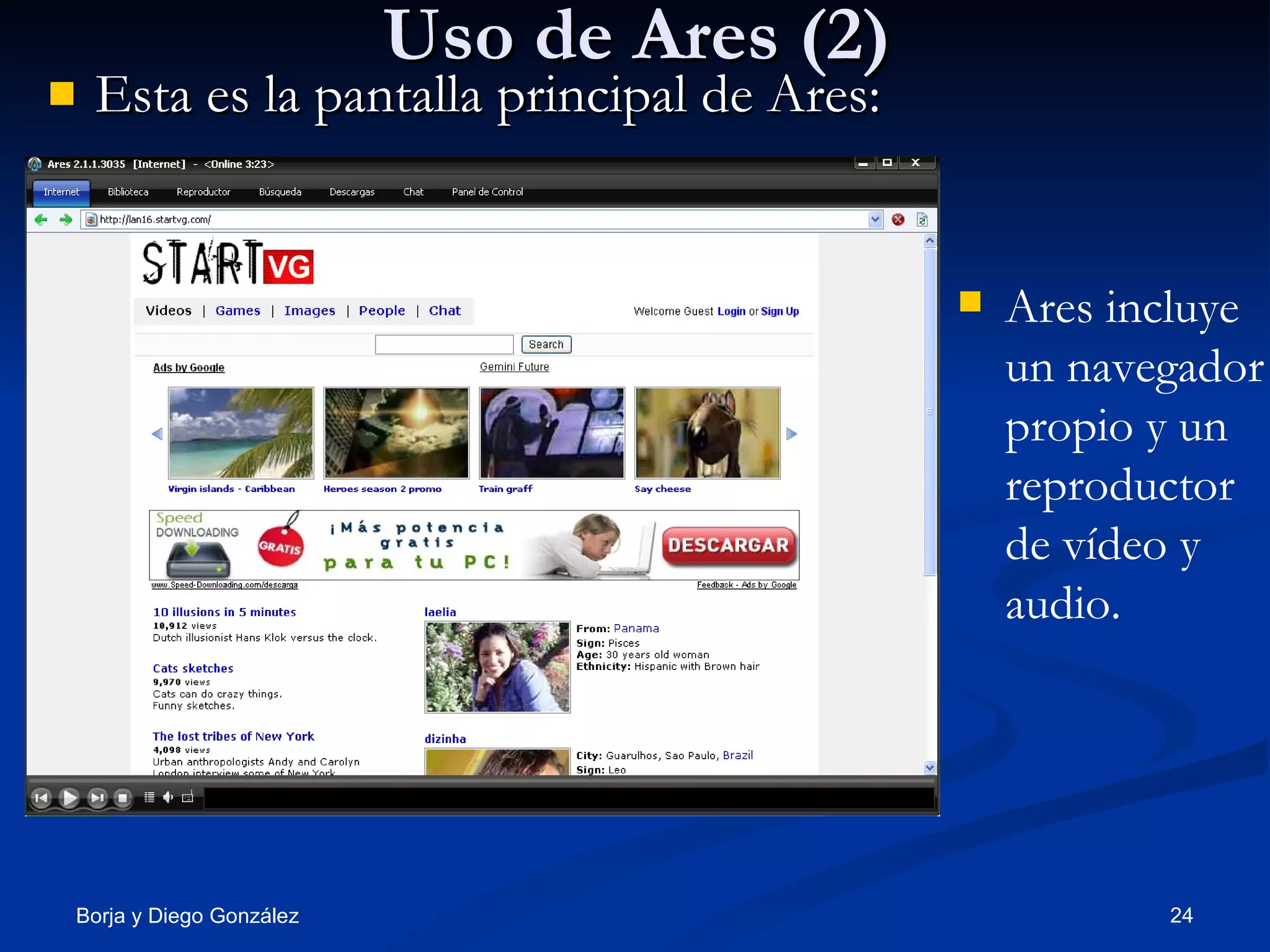The width and height of the screenshot is (1270, 952).
Task: Open the Biblioteca tab
Action: click(128, 192)
